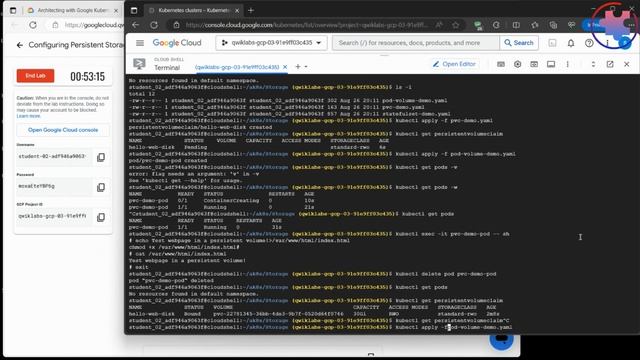The width and height of the screenshot is (640, 360).
Task: Open the tab actions menu in console window
Action: 134,11
